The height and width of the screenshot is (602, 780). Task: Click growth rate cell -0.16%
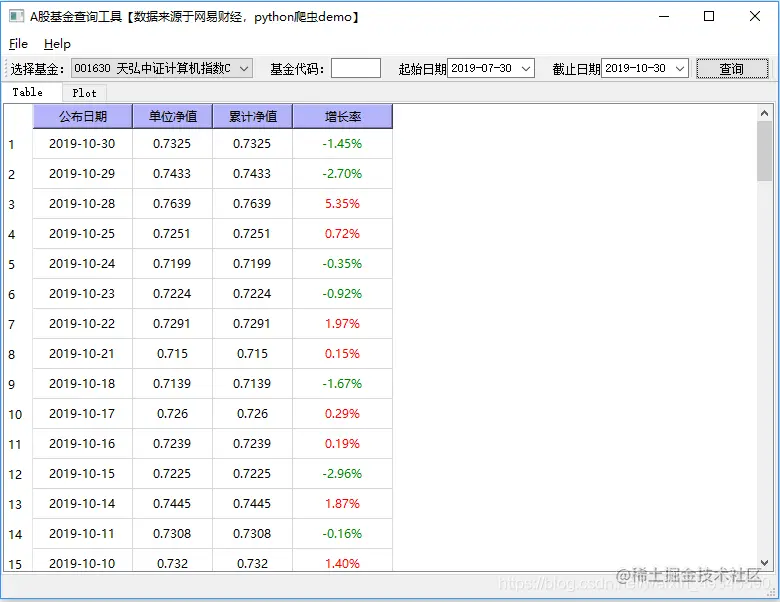[343, 534]
